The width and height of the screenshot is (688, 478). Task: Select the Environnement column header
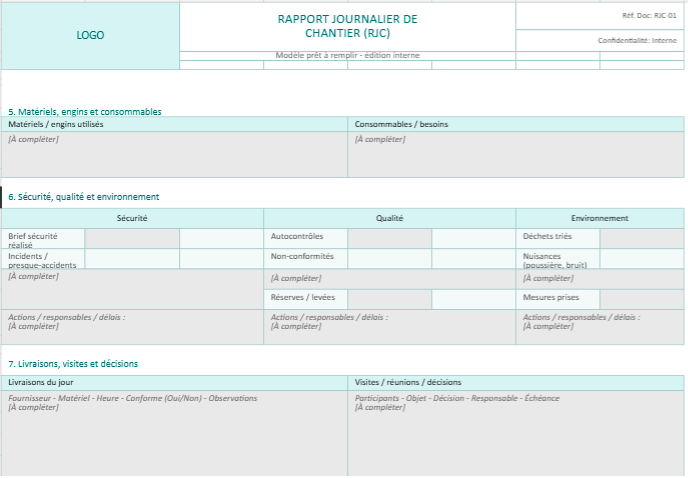pyautogui.click(x=600, y=218)
